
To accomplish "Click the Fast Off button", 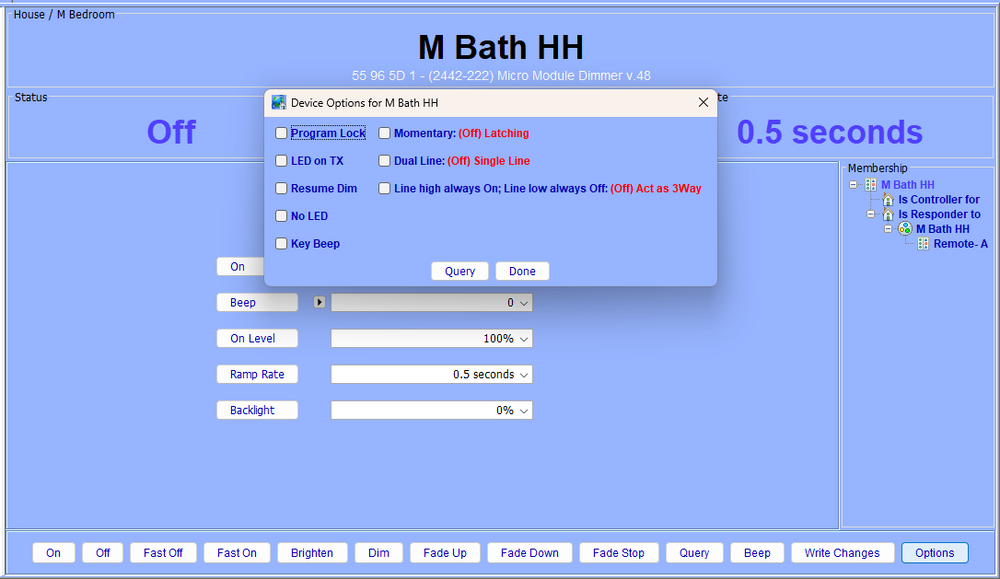I will [163, 553].
